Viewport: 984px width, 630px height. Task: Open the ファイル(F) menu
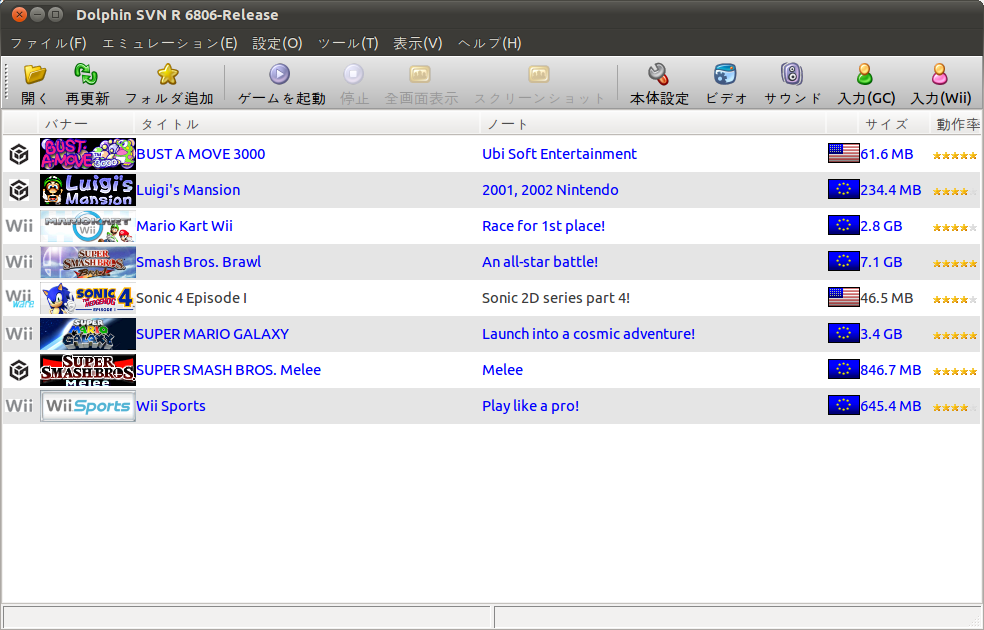48,43
